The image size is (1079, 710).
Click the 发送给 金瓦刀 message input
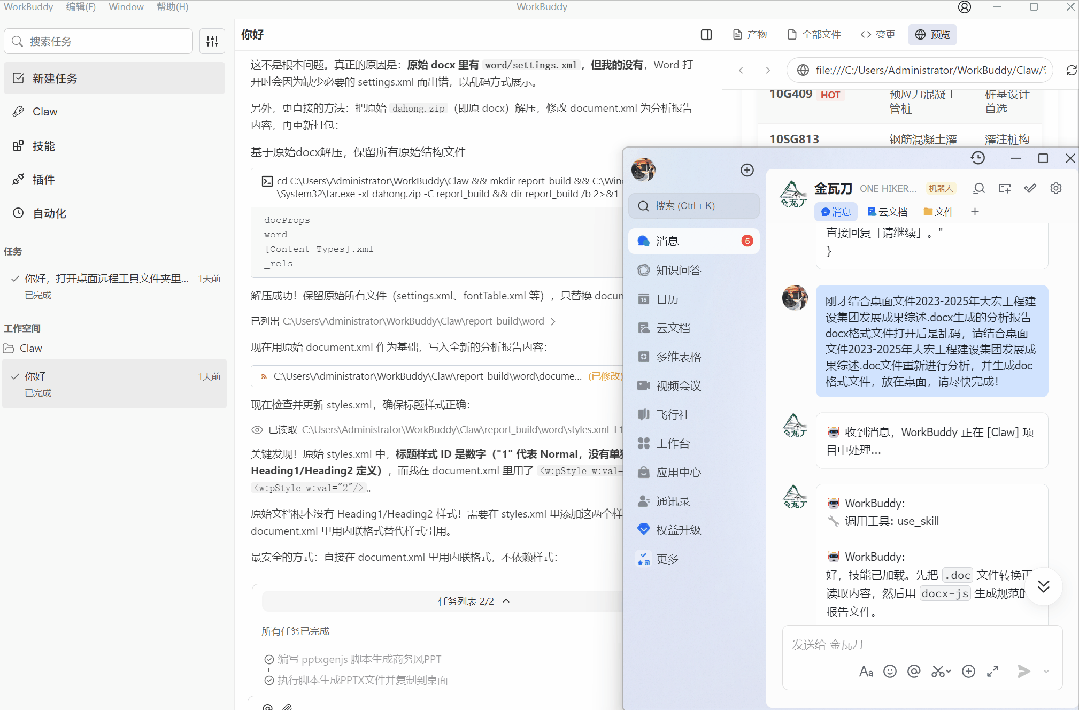coord(922,644)
